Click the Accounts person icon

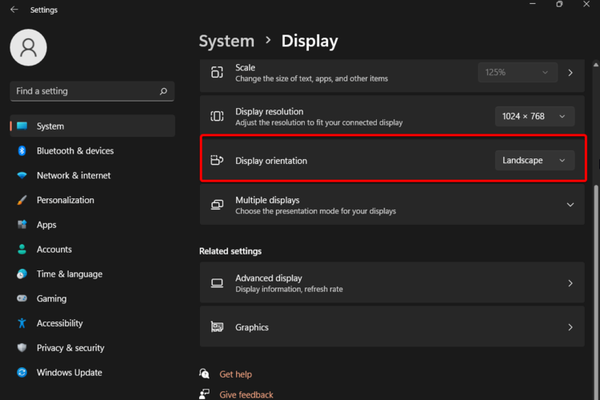click(x=22, y=249)
